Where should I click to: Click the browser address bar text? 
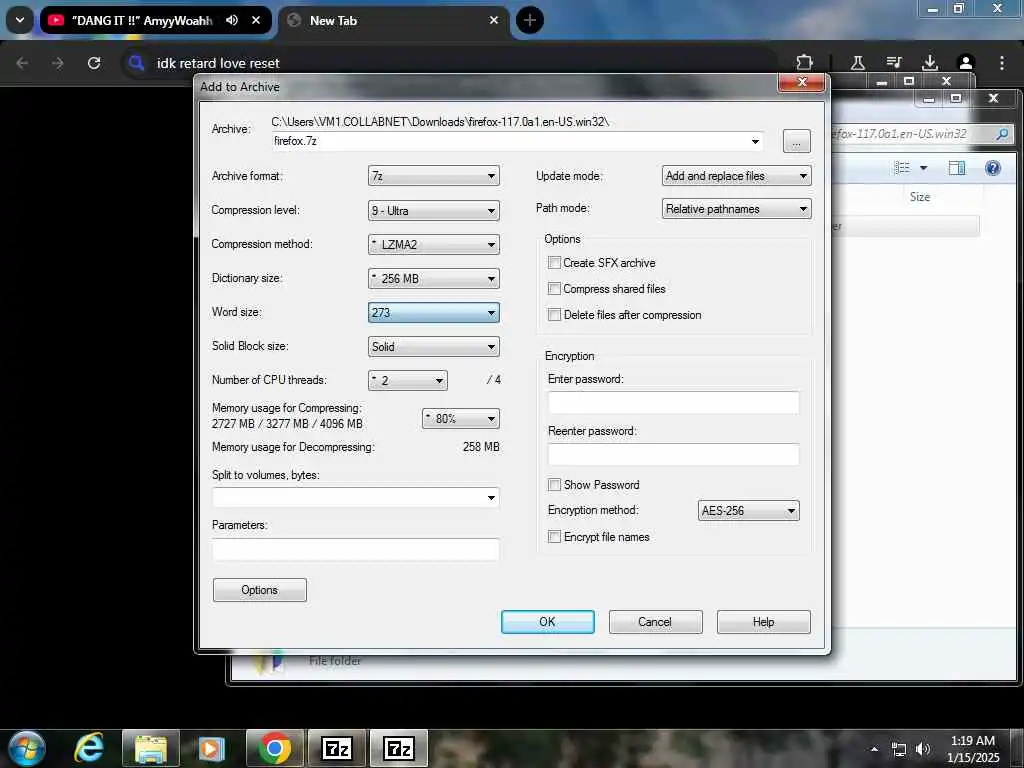coord(218,63)
